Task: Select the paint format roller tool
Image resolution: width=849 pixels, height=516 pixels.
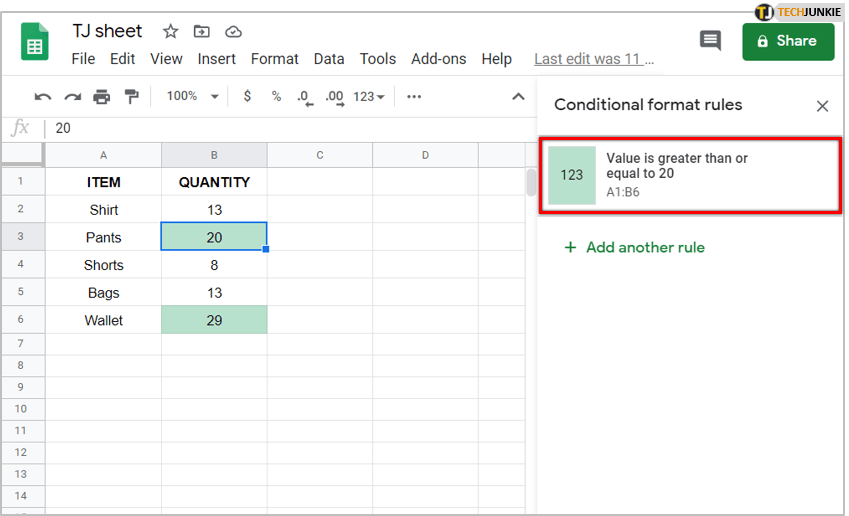Action: [131, 97]
